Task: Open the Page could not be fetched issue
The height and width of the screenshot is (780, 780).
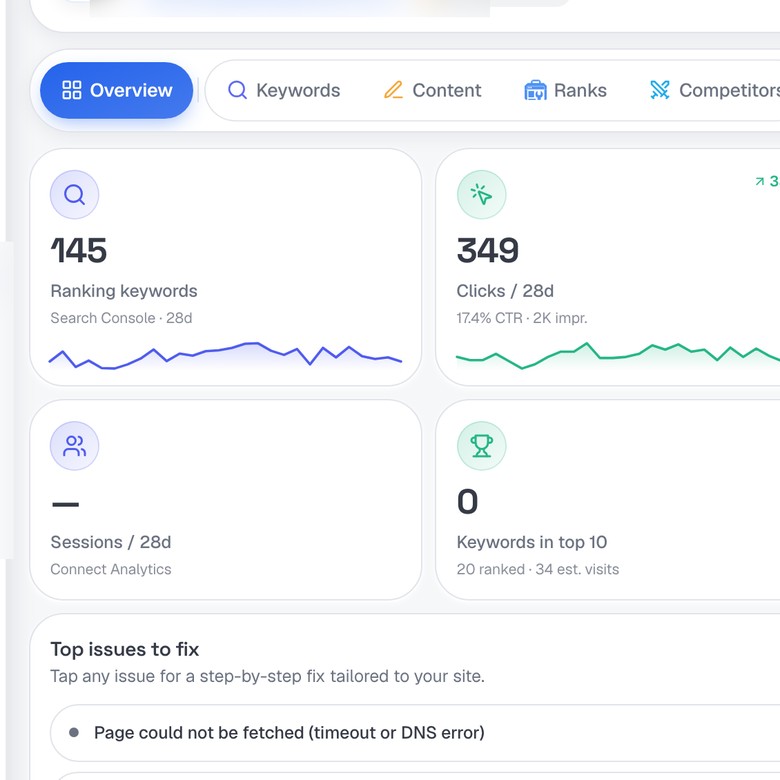Action: click(x=415, y=733)
